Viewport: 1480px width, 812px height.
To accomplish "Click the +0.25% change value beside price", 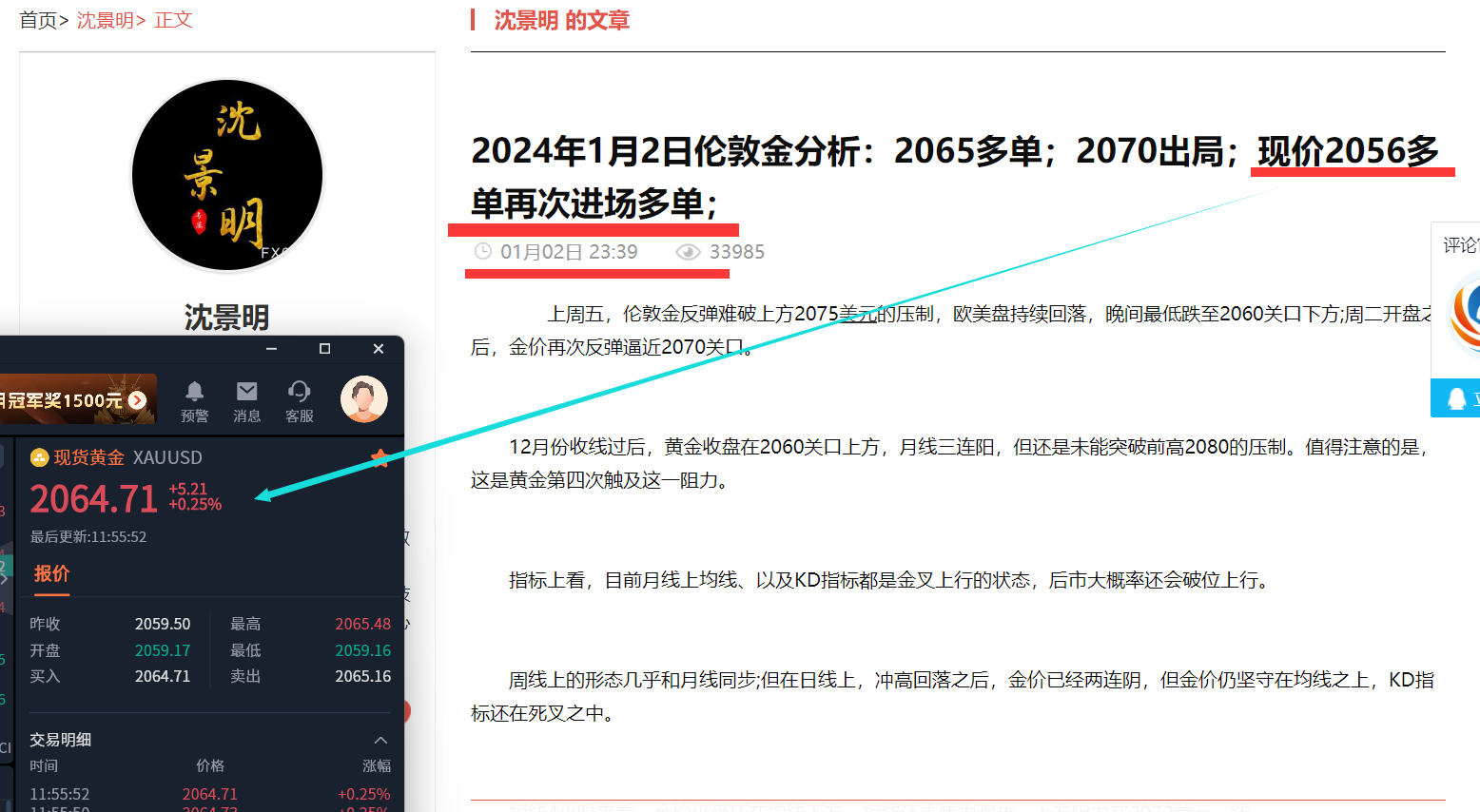I will pyautogui.click(x=195, y=505).
